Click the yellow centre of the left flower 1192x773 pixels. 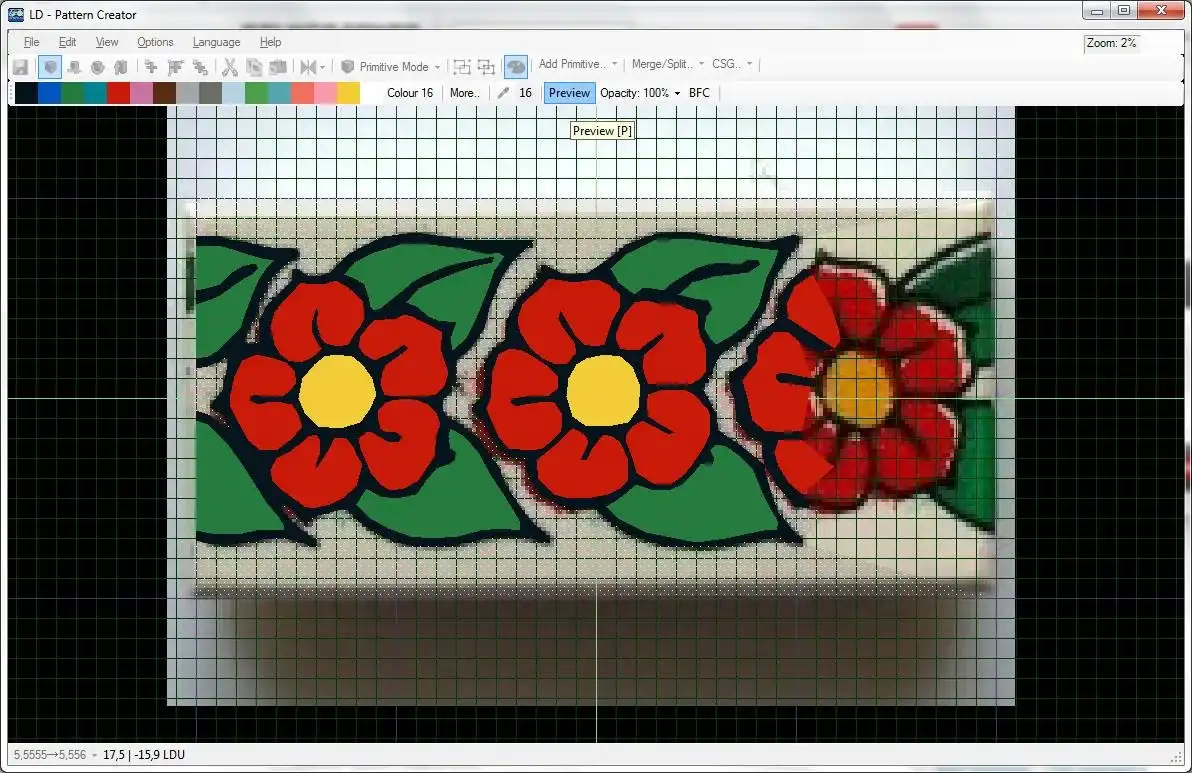[x=337, y=391]
